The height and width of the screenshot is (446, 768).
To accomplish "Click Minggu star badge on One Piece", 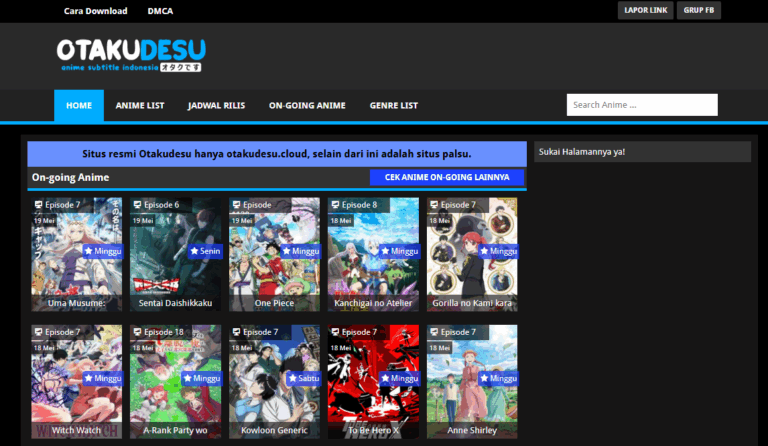I will (301, 251).
